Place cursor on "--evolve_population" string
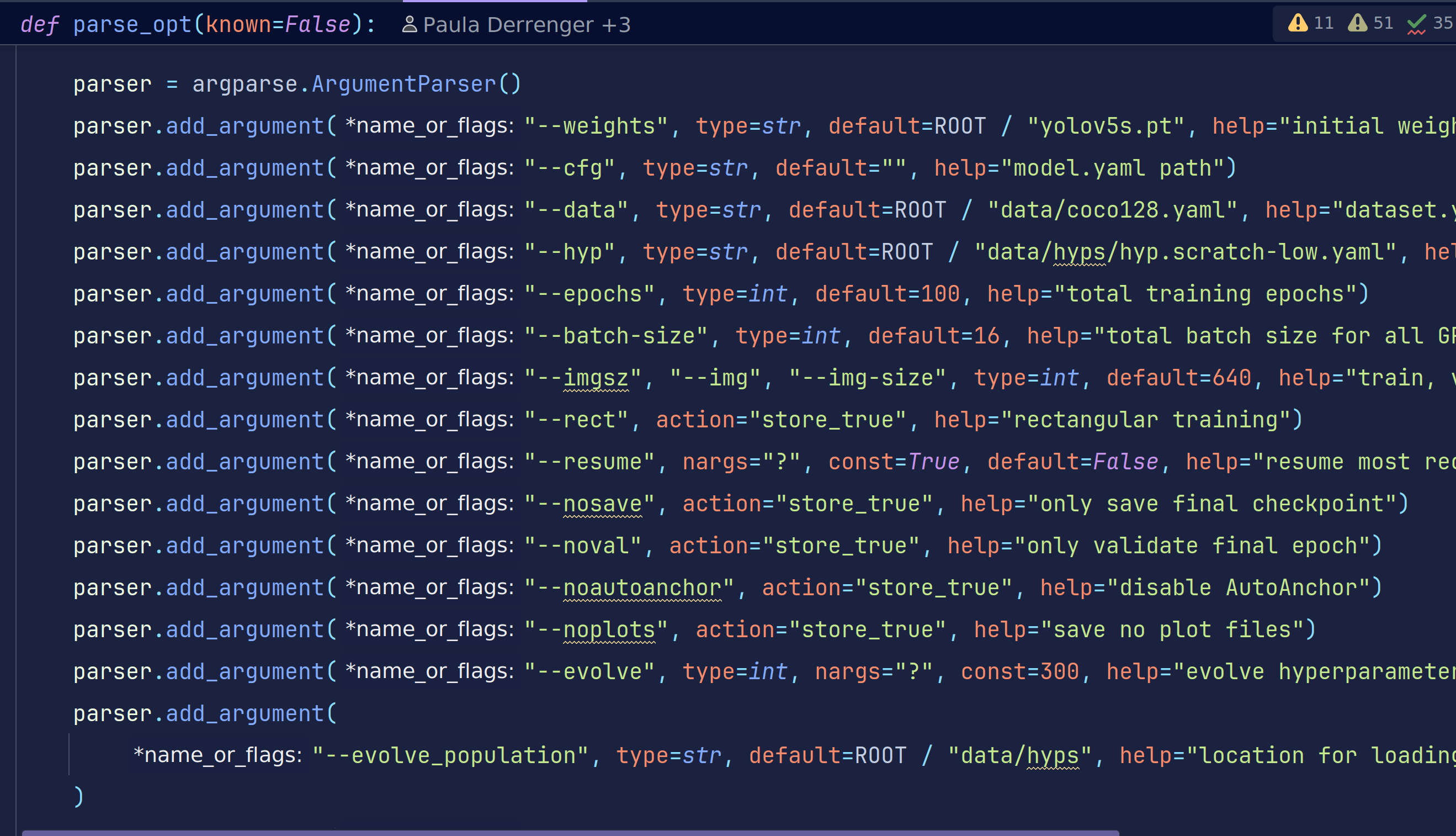 point(450,755)
